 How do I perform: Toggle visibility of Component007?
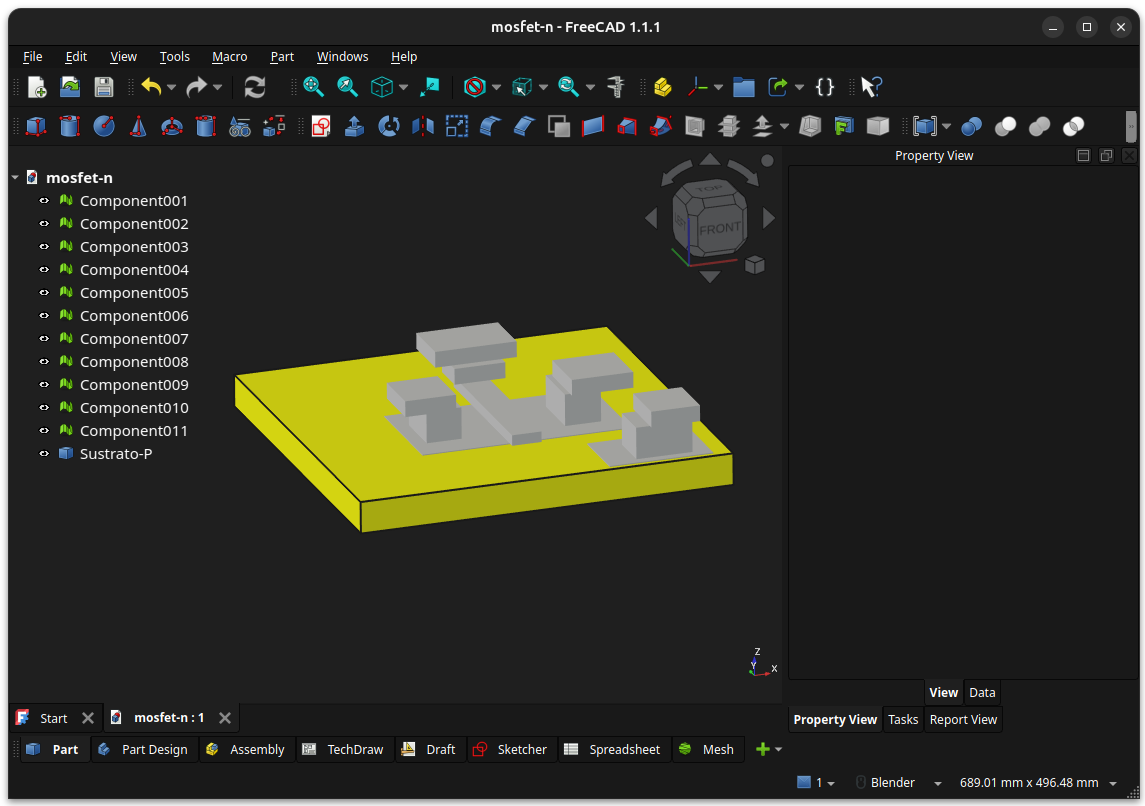[44, 339]
